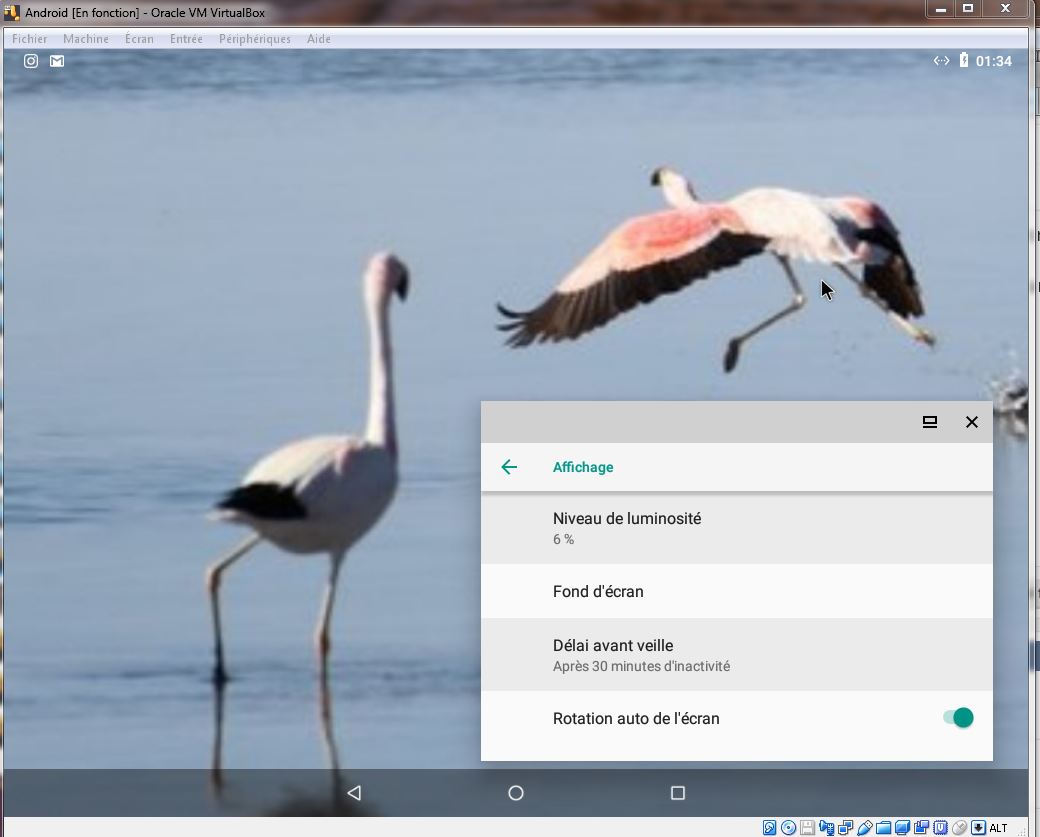Open the Périphériques menu
The width and height of the screenshot is (1040, 837).
click(x=255, y=39)
